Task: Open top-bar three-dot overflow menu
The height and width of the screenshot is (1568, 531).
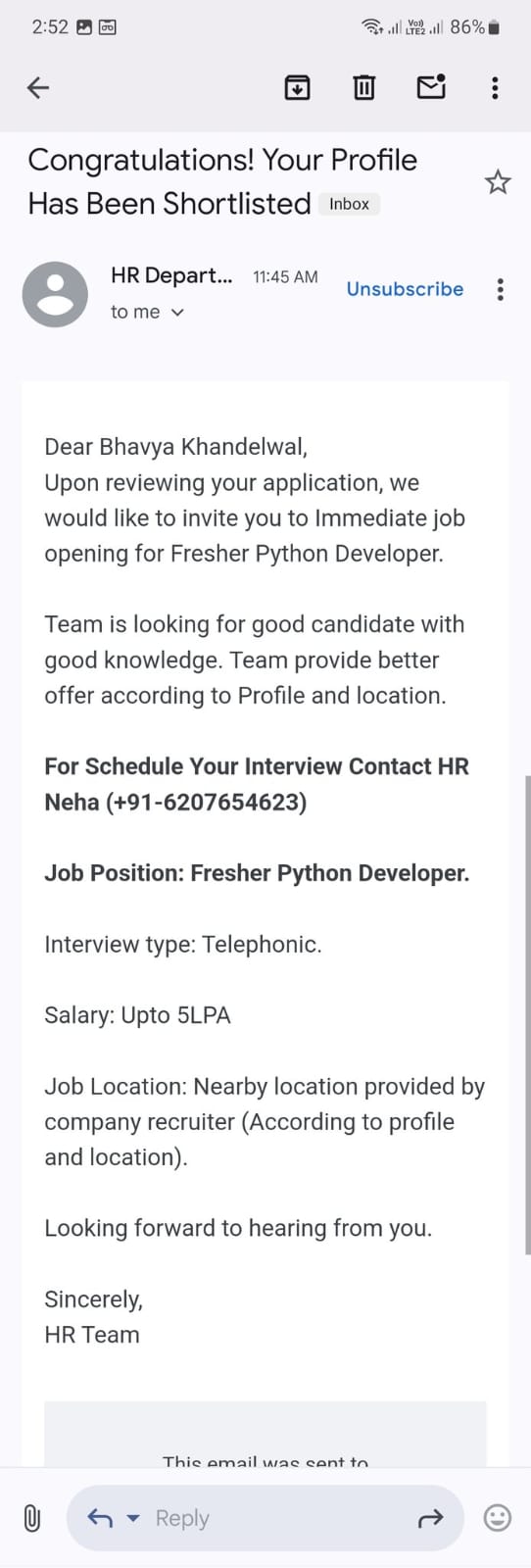Action: pyautogui.click(x=495, y=88)
